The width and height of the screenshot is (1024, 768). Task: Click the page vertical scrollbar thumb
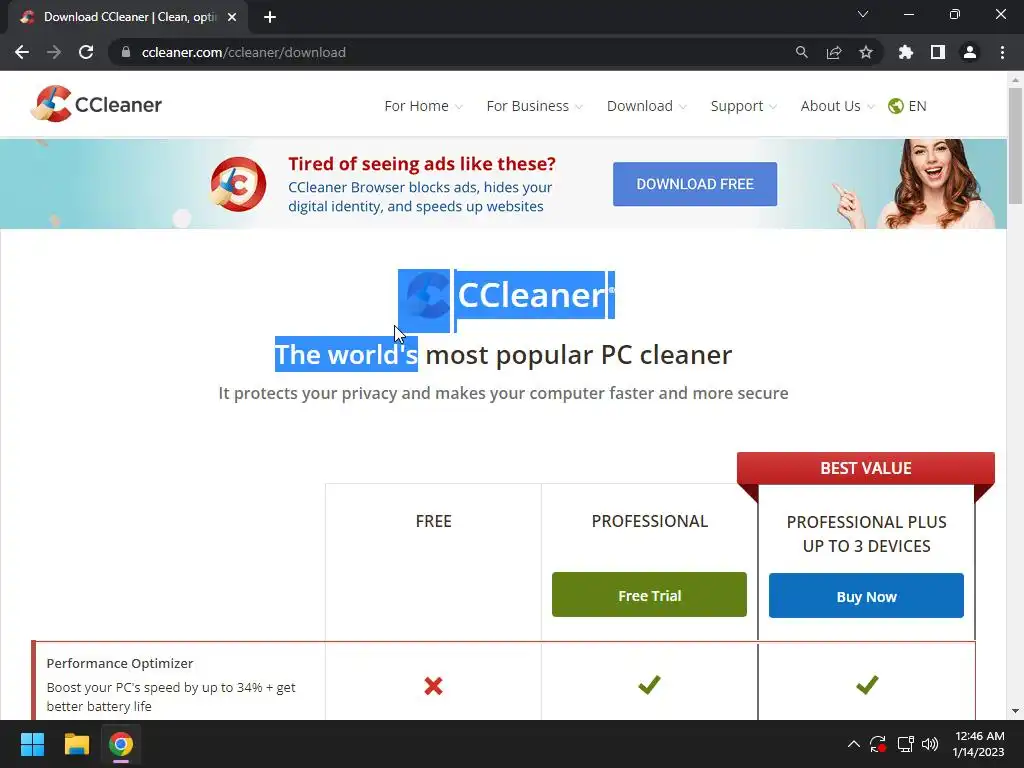point(1015,146)
